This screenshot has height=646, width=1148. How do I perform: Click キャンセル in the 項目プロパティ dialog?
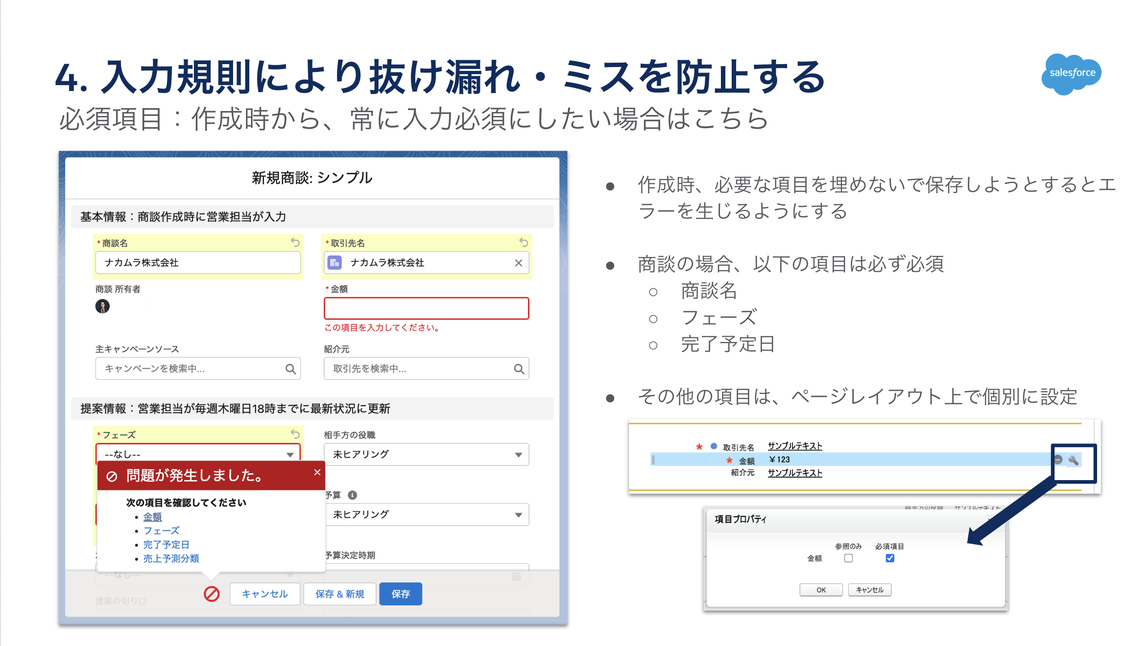click(870, 590)
